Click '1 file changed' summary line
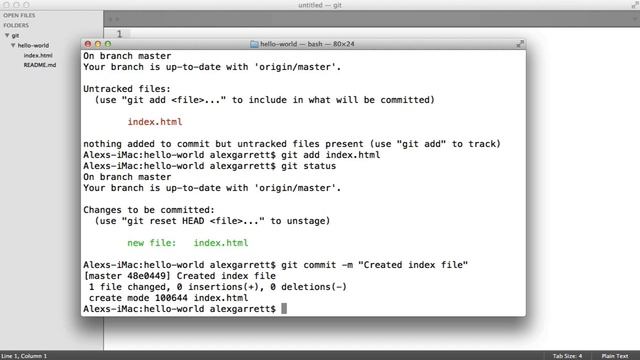Image resolution: width=640 pixels, height=360 pixels. coord(218,287)
